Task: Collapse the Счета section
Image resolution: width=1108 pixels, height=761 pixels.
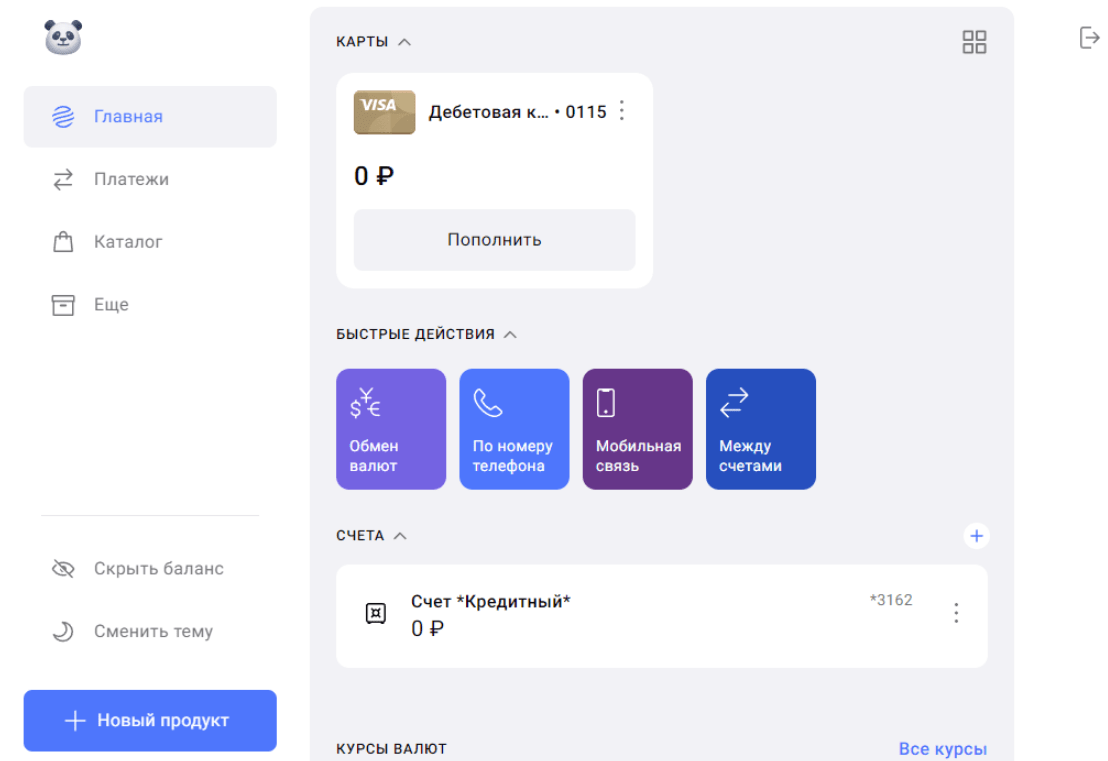Action: [400, 536]
